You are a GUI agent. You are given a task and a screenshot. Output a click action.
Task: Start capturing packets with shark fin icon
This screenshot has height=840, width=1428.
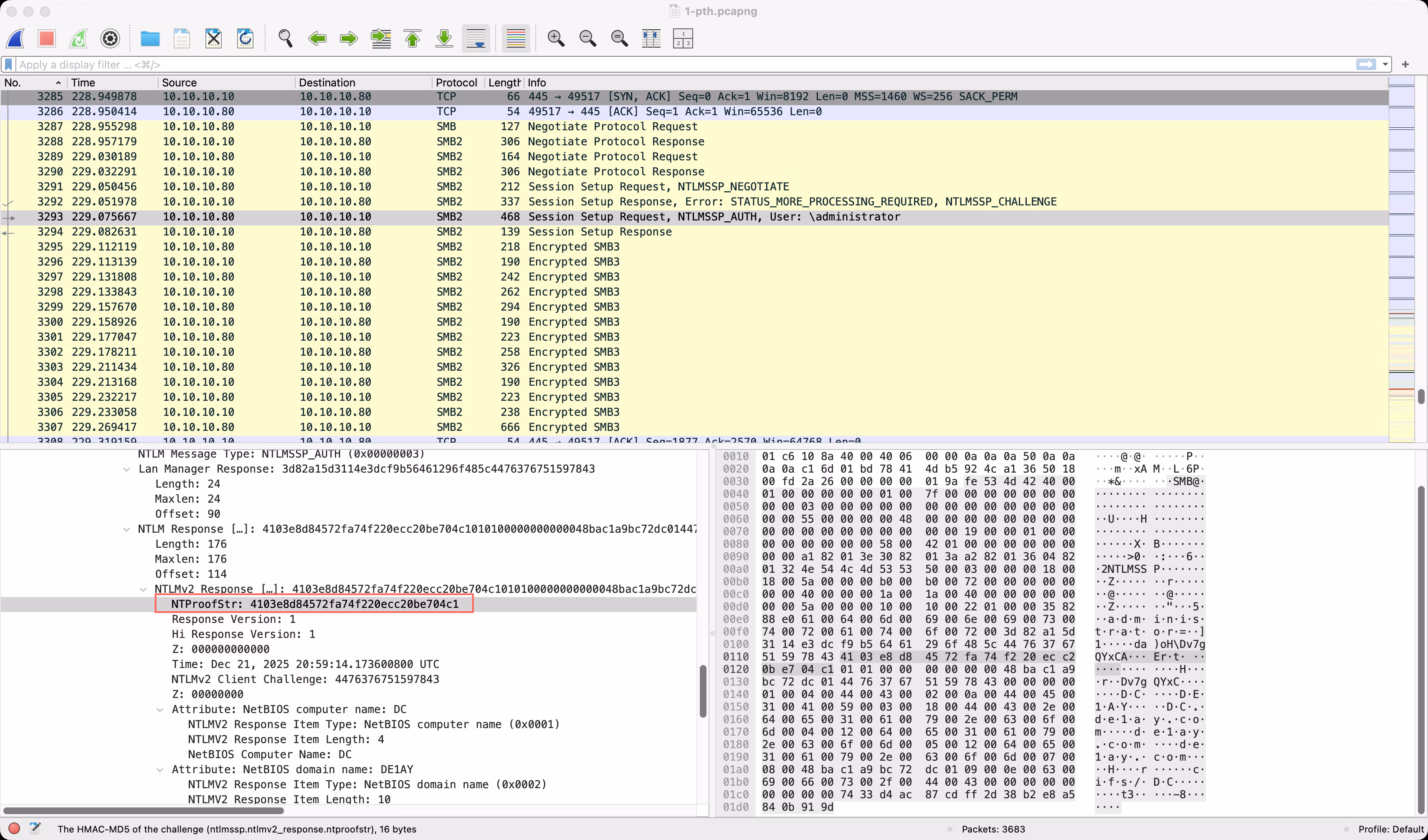[15, 38]
